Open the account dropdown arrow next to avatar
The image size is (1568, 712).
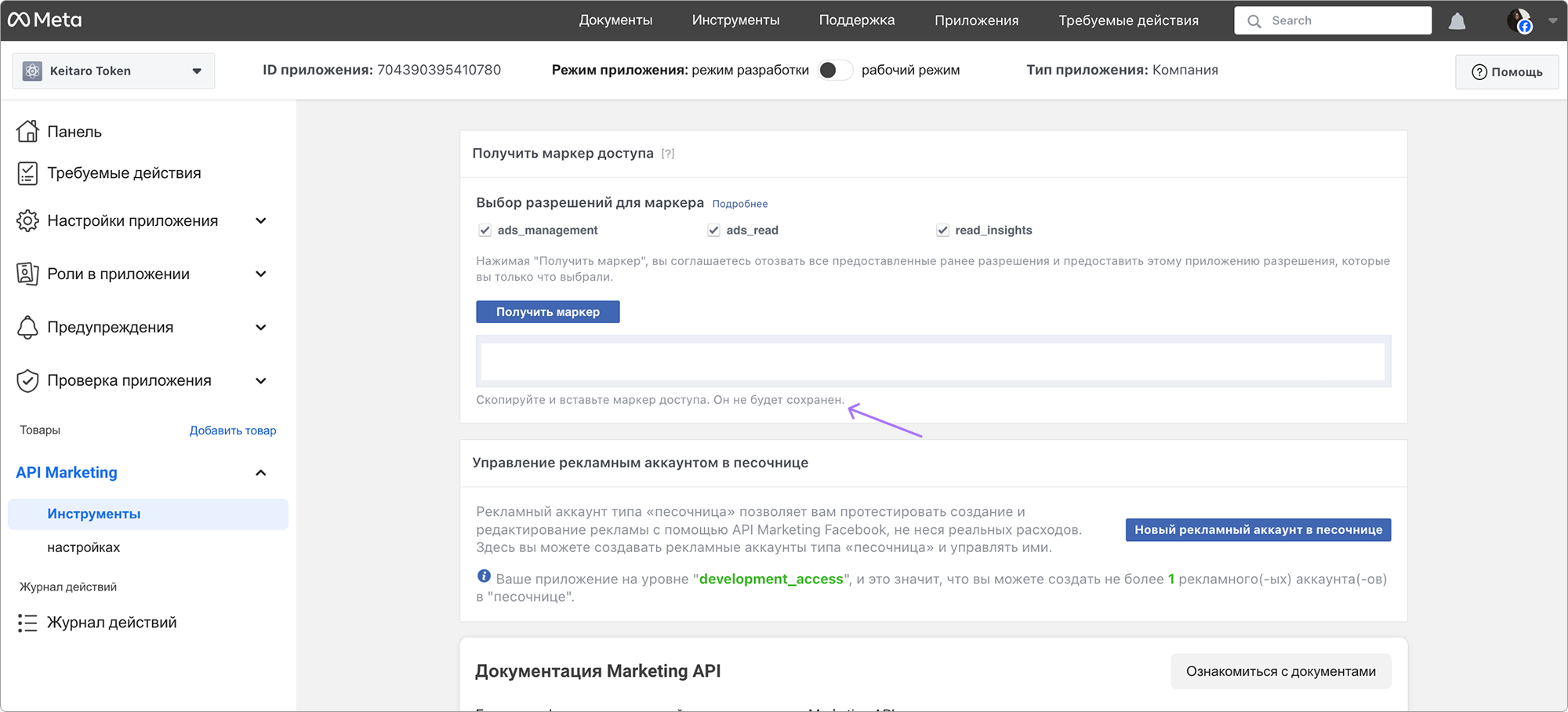click(1552, 21)
